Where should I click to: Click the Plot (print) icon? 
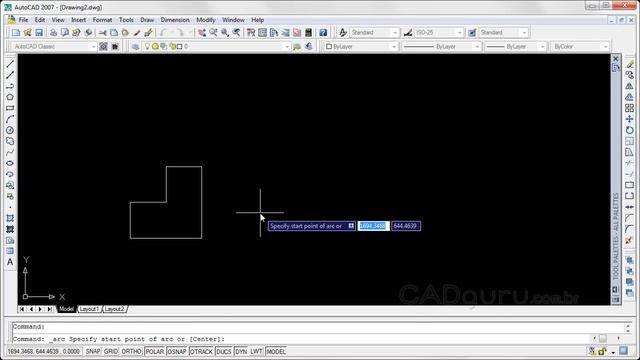click(53, 33)
